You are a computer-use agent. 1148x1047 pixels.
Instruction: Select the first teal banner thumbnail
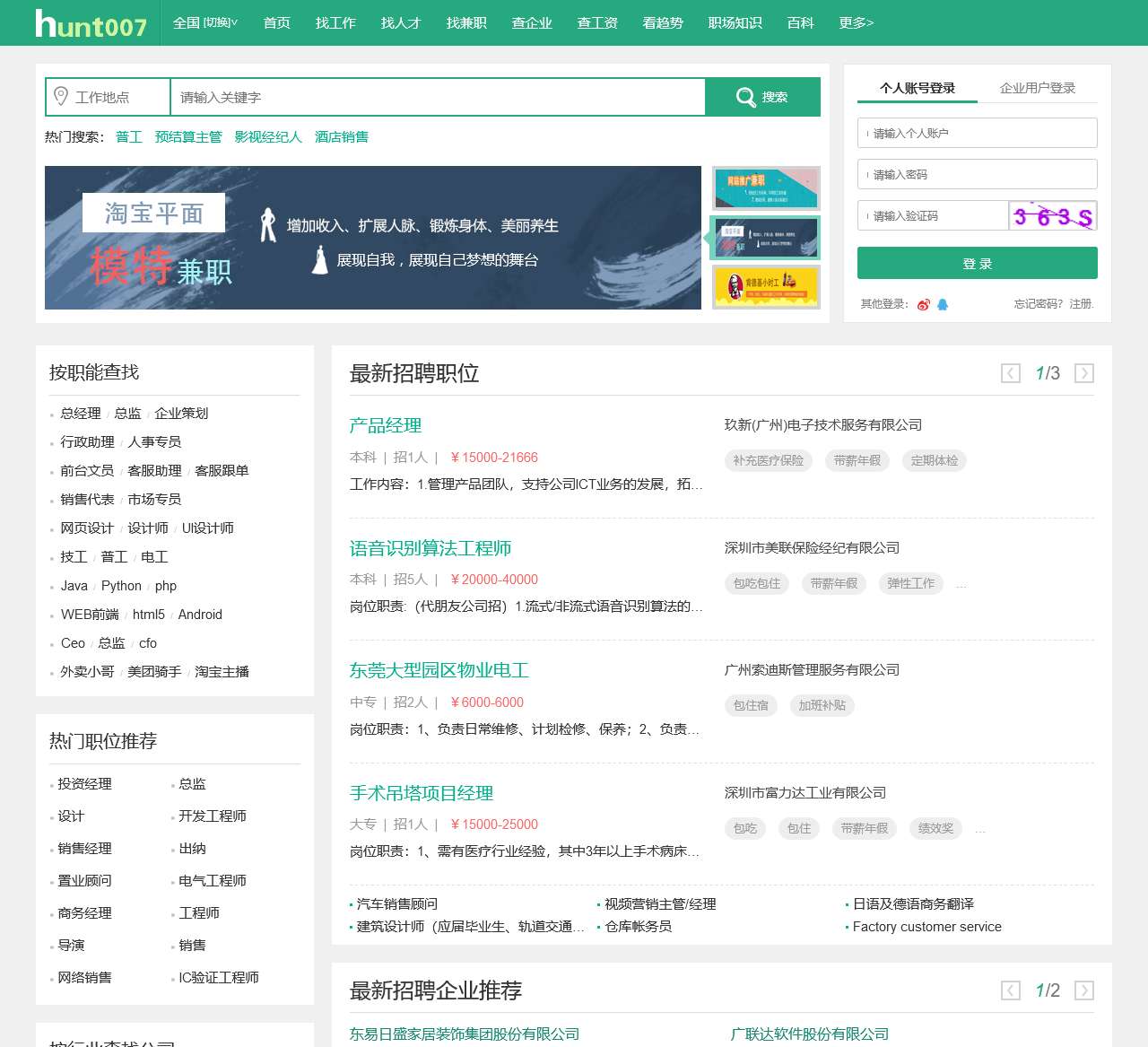[766, 188]
